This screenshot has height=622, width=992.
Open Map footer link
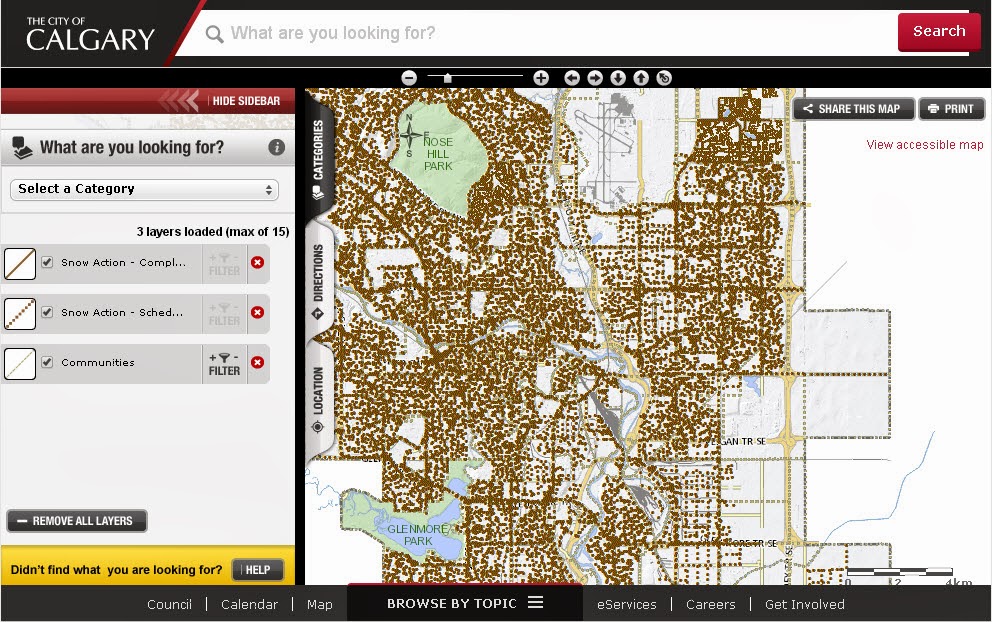319,604
